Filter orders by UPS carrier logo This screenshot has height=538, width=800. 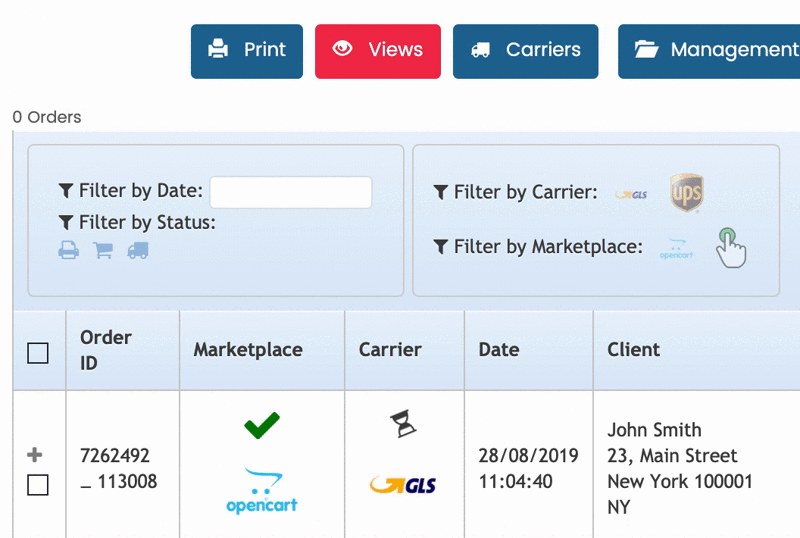pyautogui.click(x=687, y=192)
